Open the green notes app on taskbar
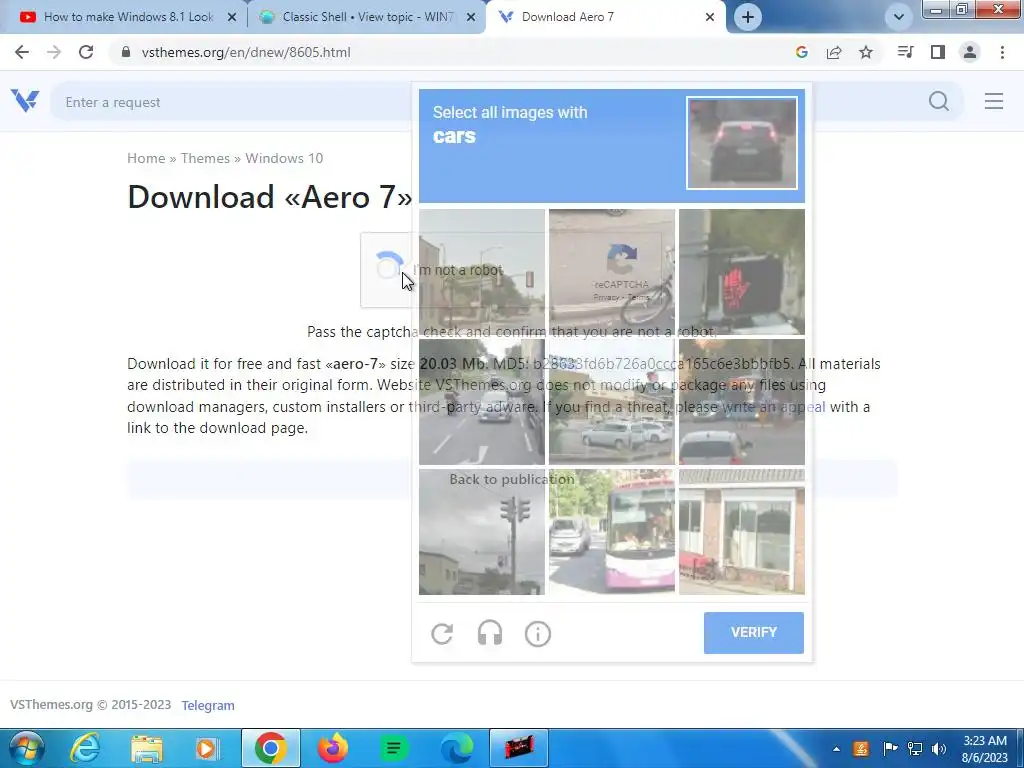The image size is (1024, 768). [394, 748]
